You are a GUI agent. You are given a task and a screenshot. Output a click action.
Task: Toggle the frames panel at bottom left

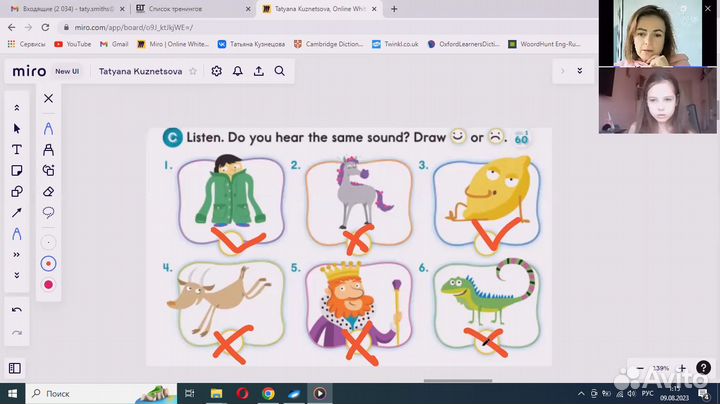pos(15,368)
